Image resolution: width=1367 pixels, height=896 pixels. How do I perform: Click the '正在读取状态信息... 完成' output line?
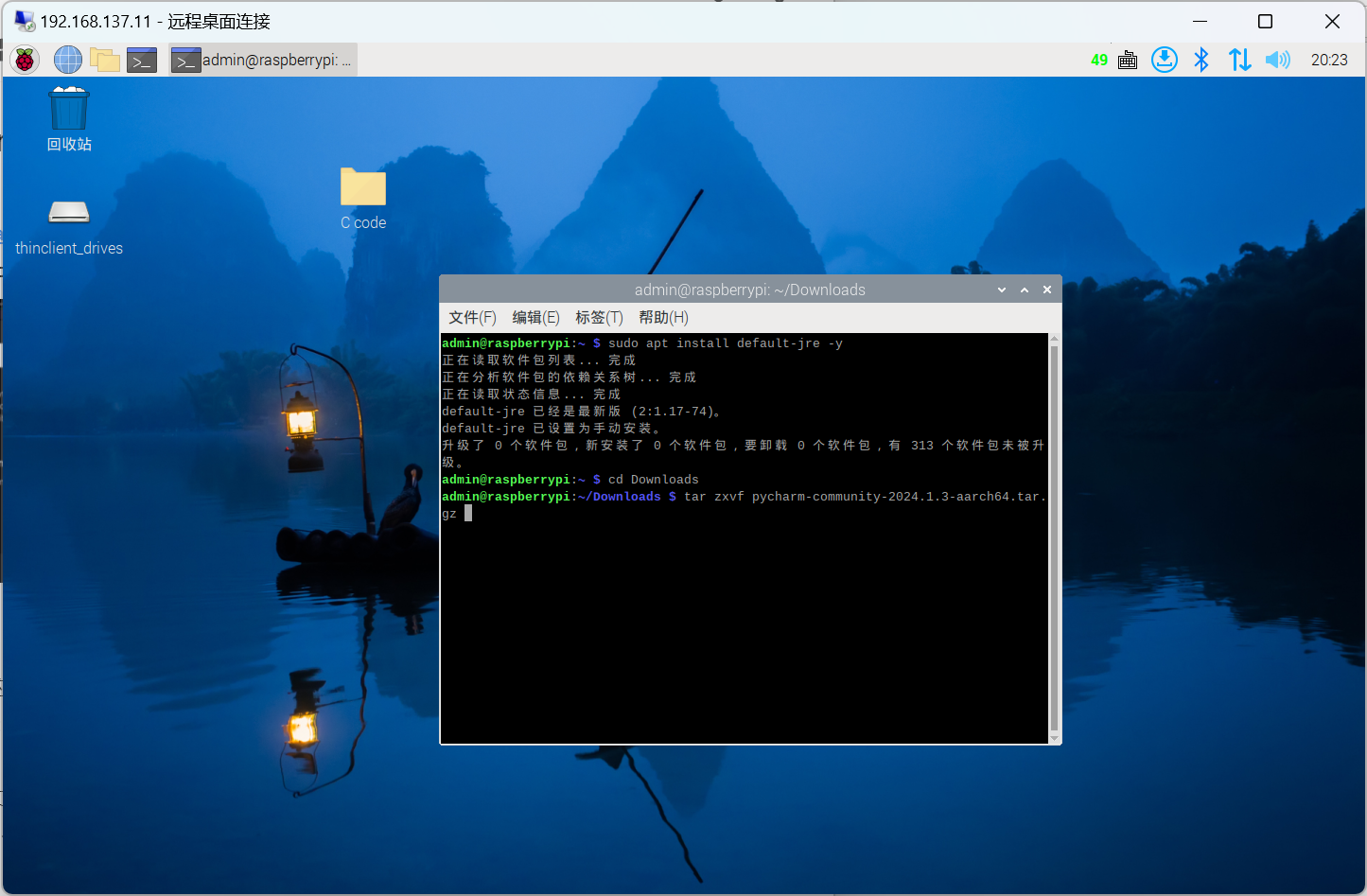click(x=531, y=395)
